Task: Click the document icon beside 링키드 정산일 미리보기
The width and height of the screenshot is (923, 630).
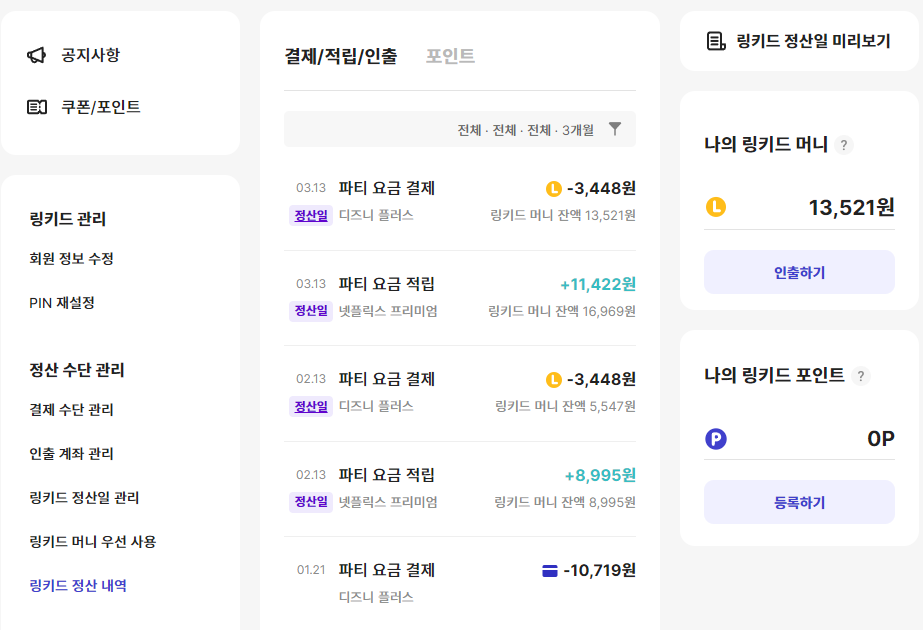Action: tap(716, 41)
